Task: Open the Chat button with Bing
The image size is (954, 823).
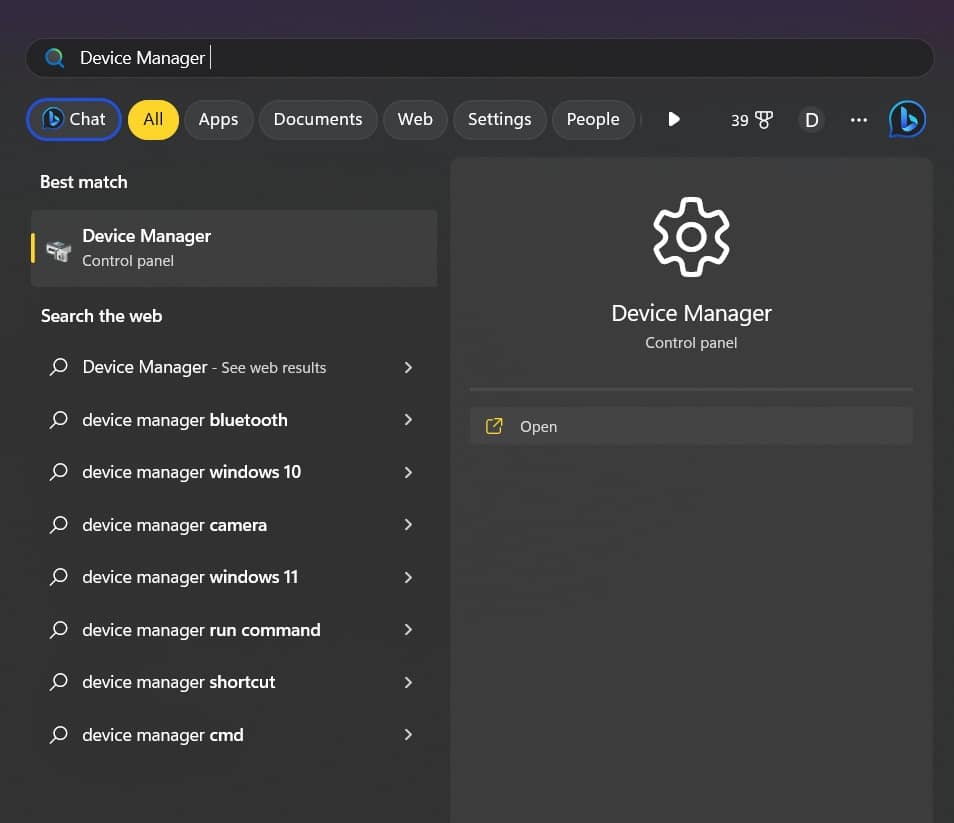Action: (x=74, y=119)
